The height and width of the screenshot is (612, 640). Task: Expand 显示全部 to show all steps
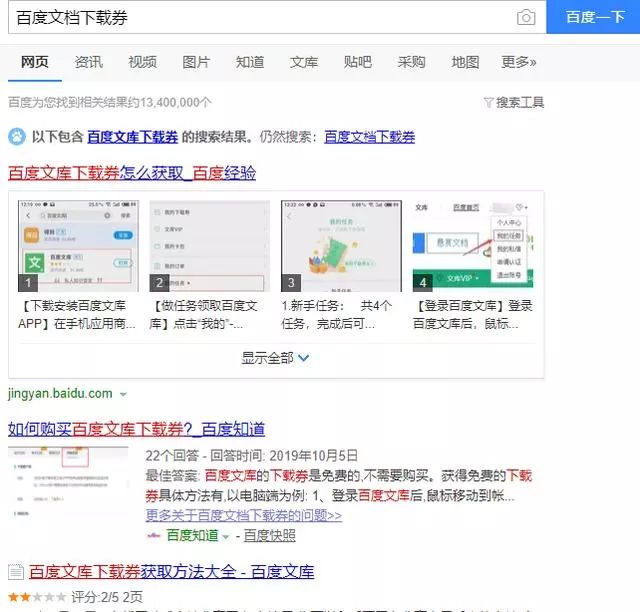[x=275, y=357]
